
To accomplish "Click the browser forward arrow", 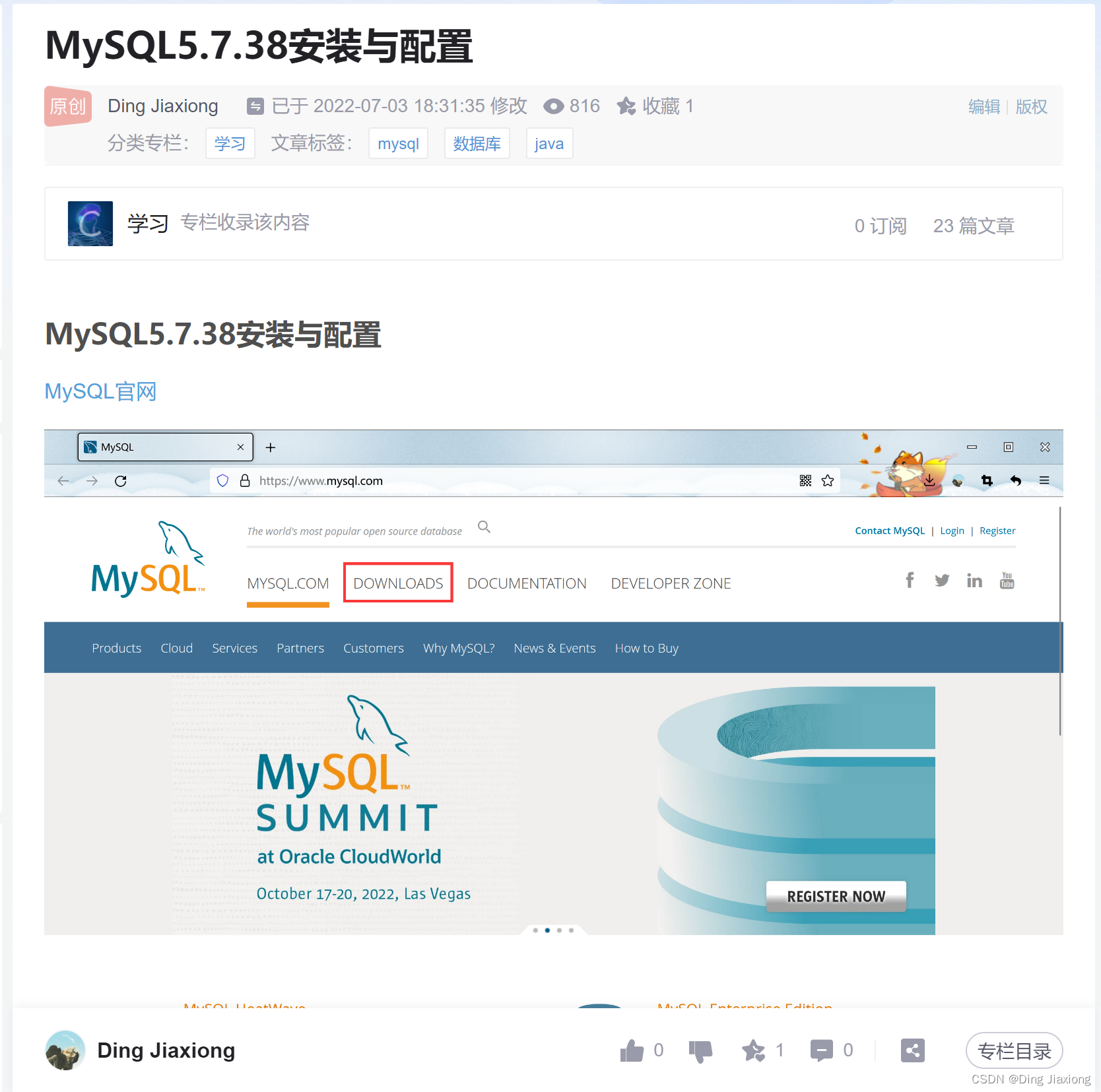I will click(92, 481).
